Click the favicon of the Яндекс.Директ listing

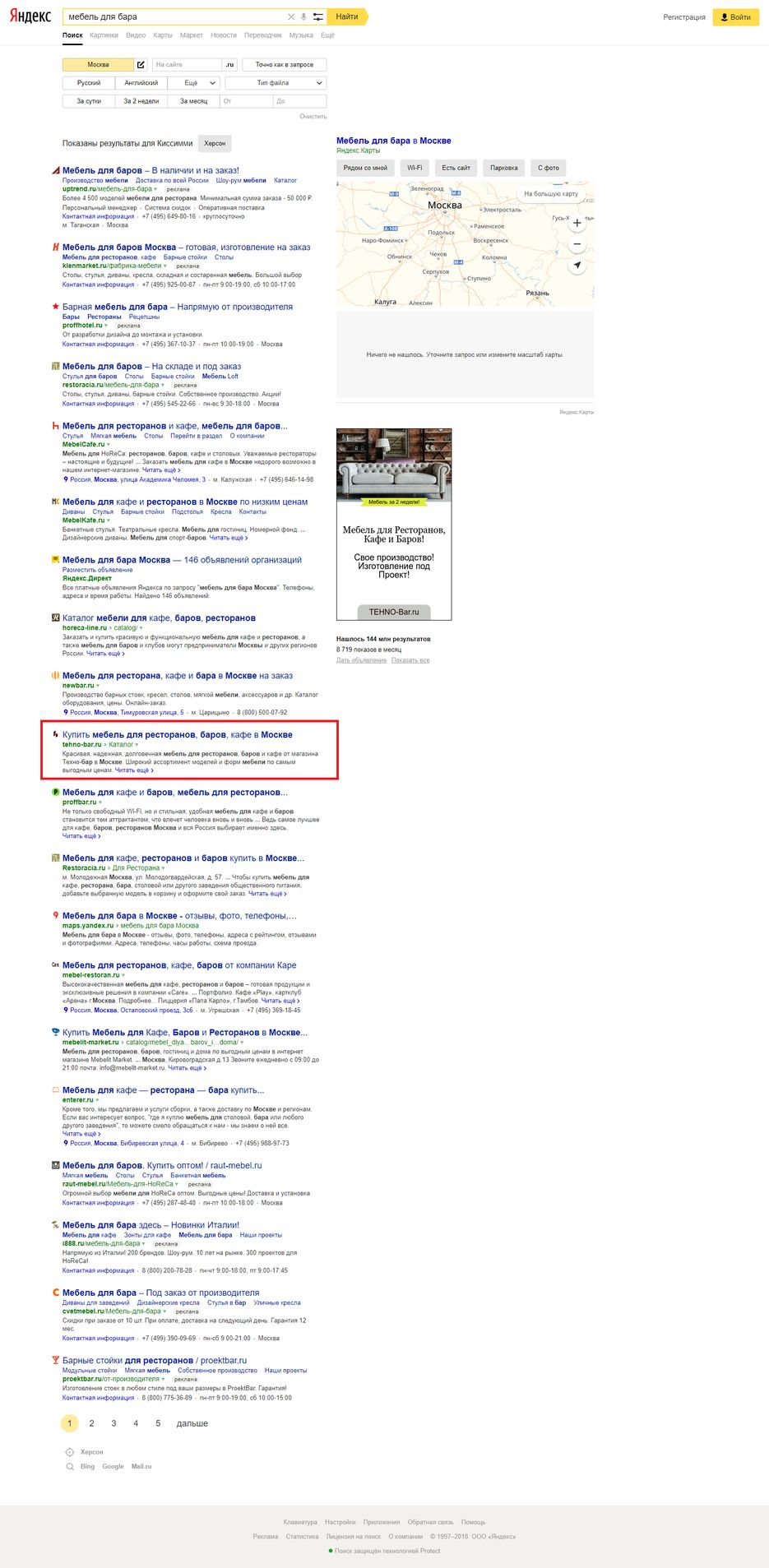(x=56, y=560)
